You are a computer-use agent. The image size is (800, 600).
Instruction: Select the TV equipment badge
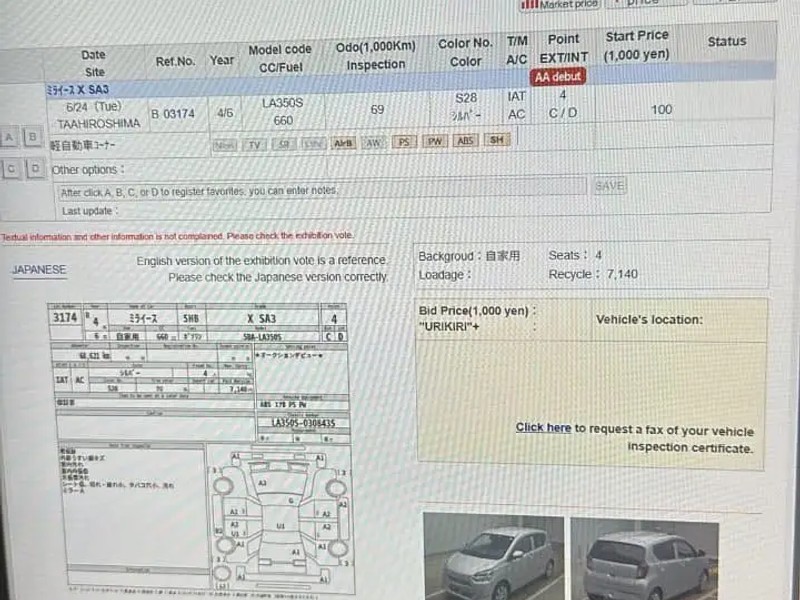[x=254, y=145]
